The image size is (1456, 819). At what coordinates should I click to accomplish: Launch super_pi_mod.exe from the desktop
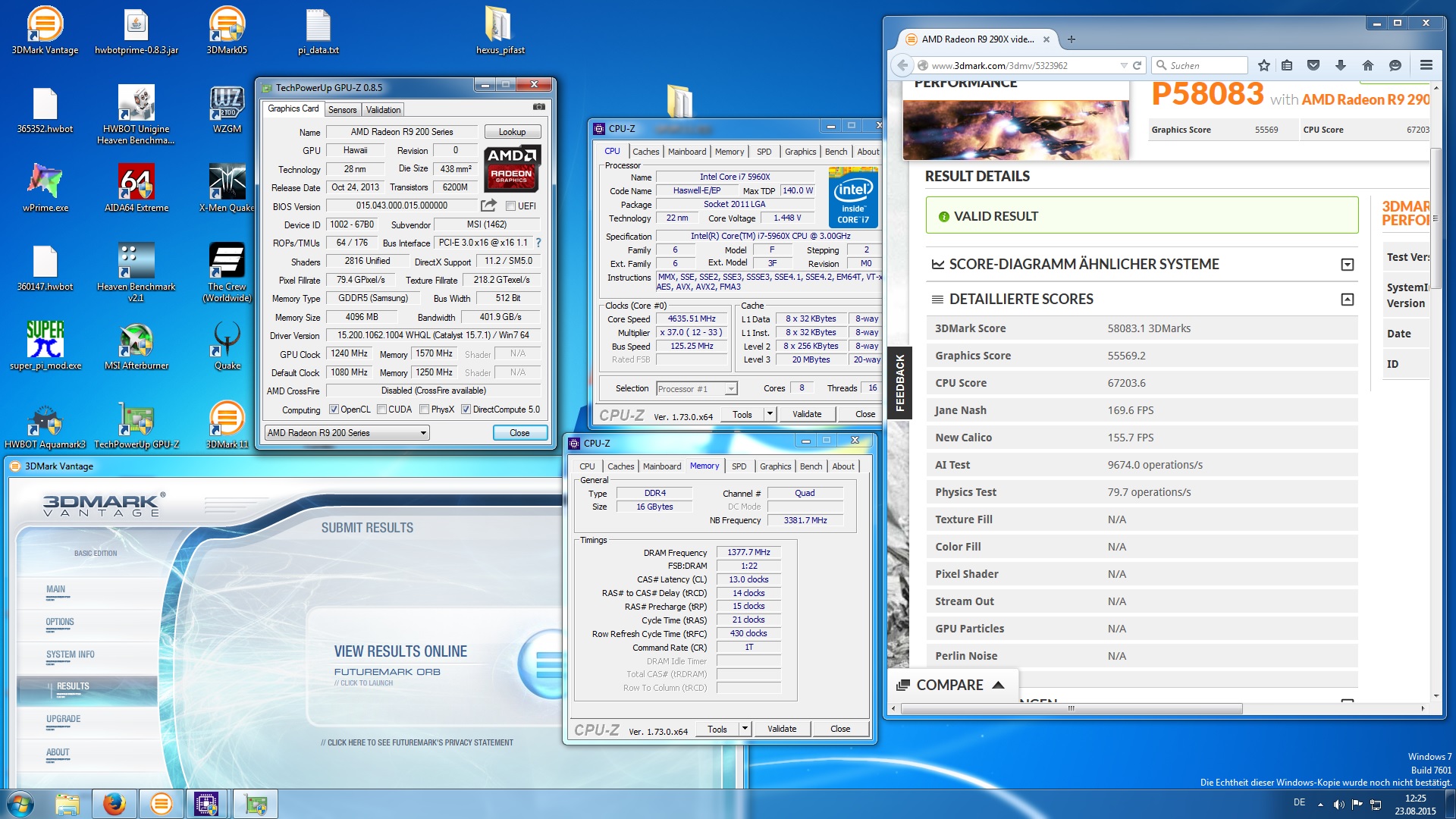coord(45,346)
